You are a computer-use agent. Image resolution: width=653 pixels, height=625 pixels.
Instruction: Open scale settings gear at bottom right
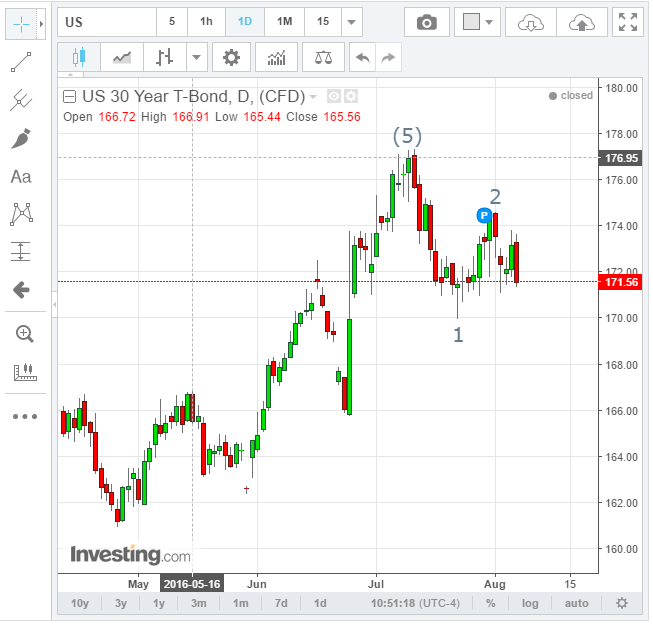click(622, 603)
